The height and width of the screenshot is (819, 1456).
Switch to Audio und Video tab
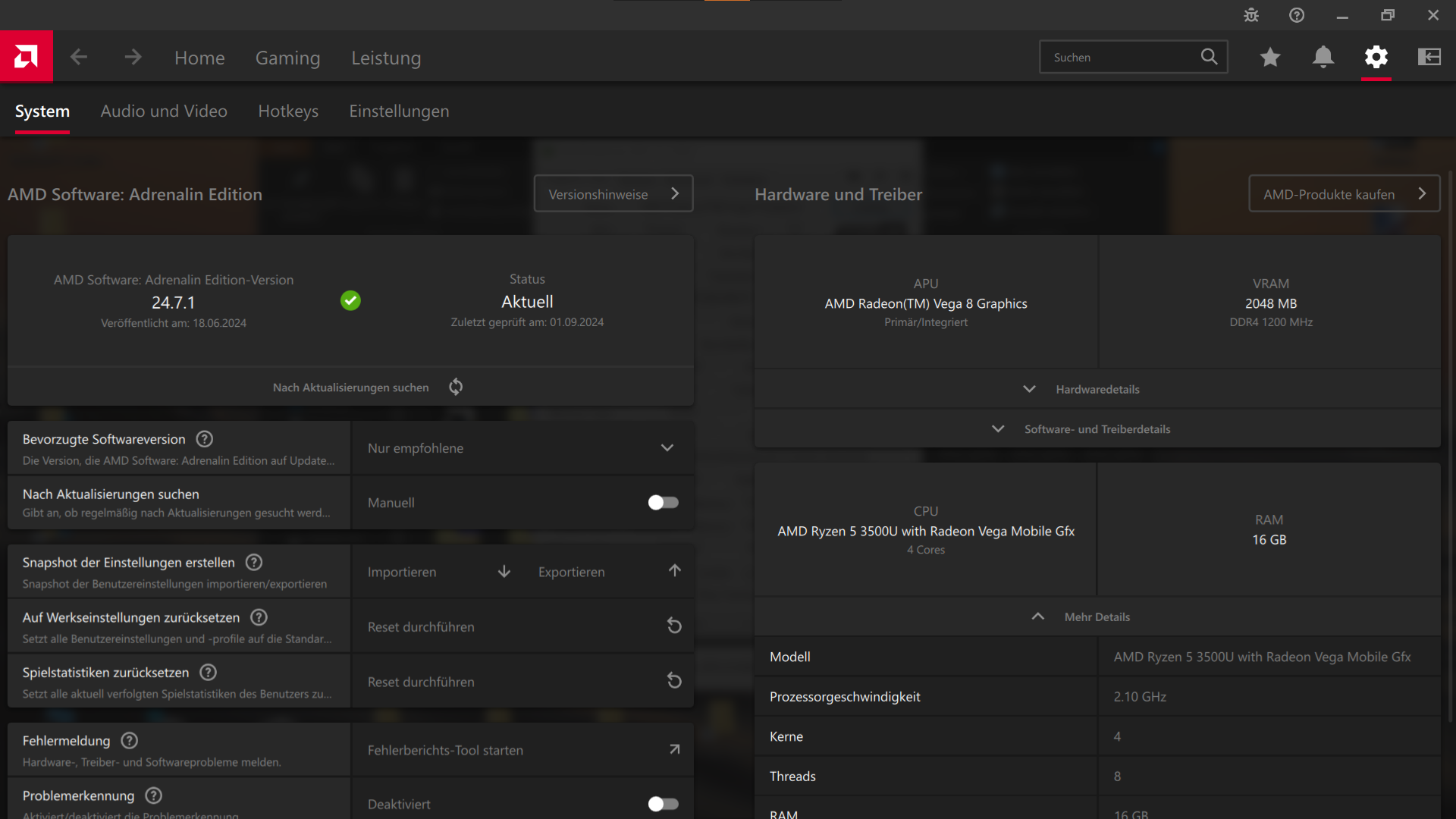coord(164,111)
